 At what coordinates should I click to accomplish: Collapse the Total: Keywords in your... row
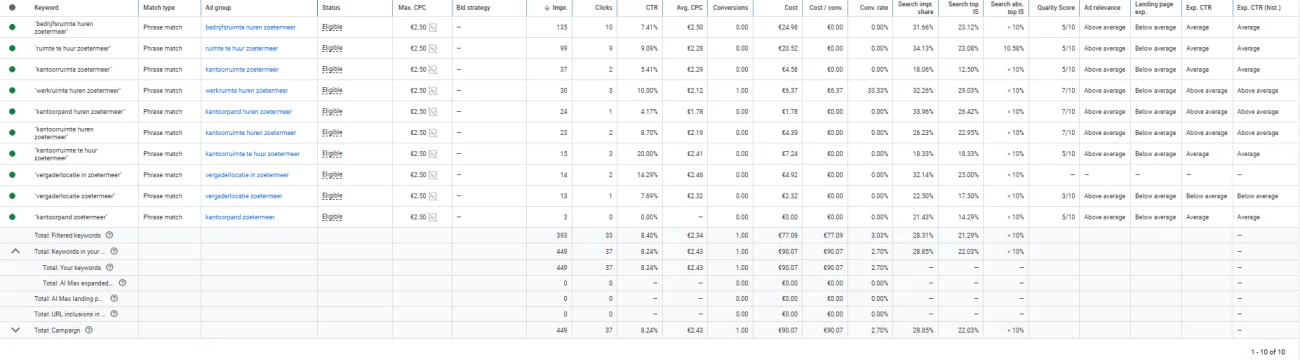click(15, 250)
